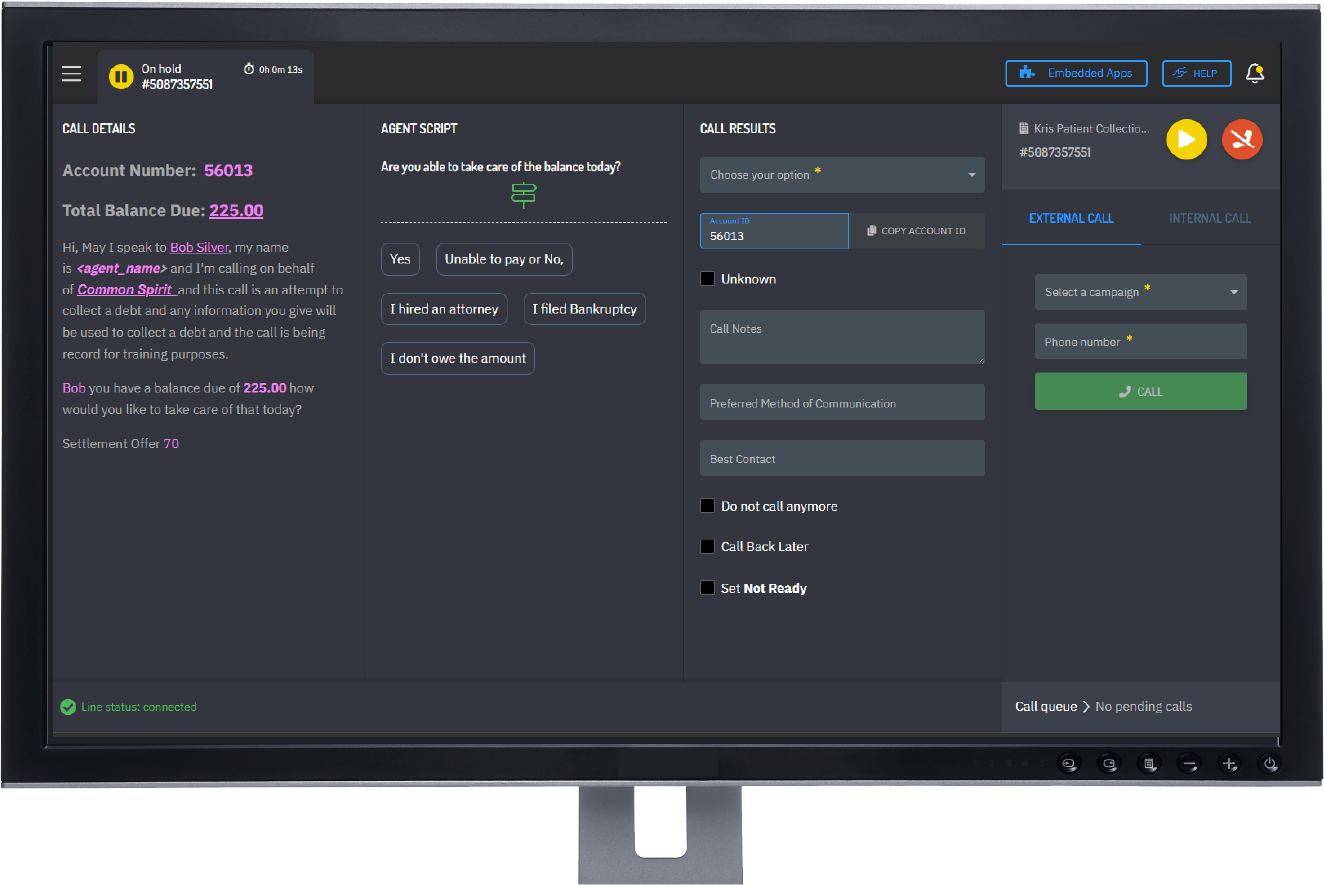Click into the Call Notes textarea

pyautogui.click(x=842, y=337)
